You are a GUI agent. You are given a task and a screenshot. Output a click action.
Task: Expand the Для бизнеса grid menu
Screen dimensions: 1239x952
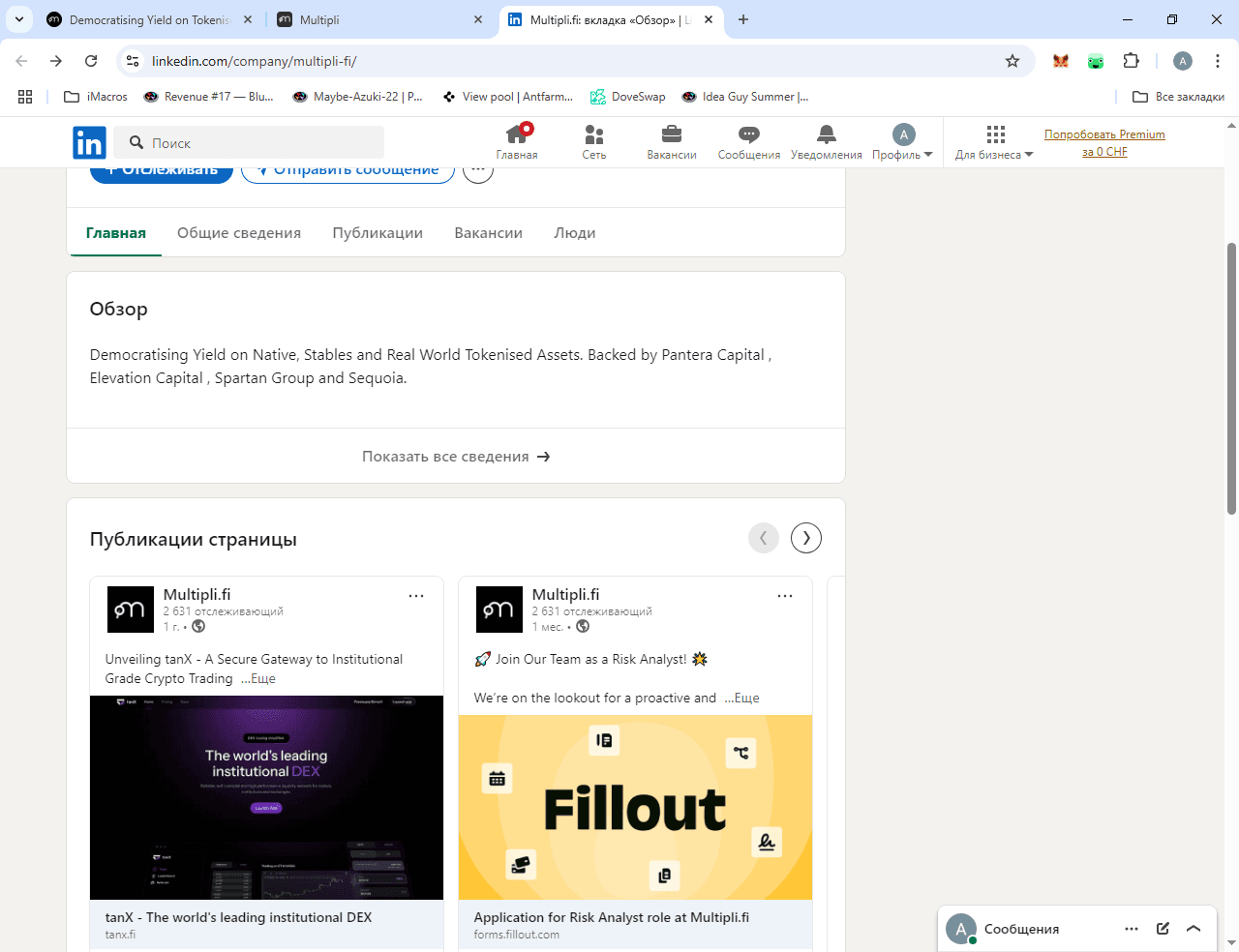point(994,142)
